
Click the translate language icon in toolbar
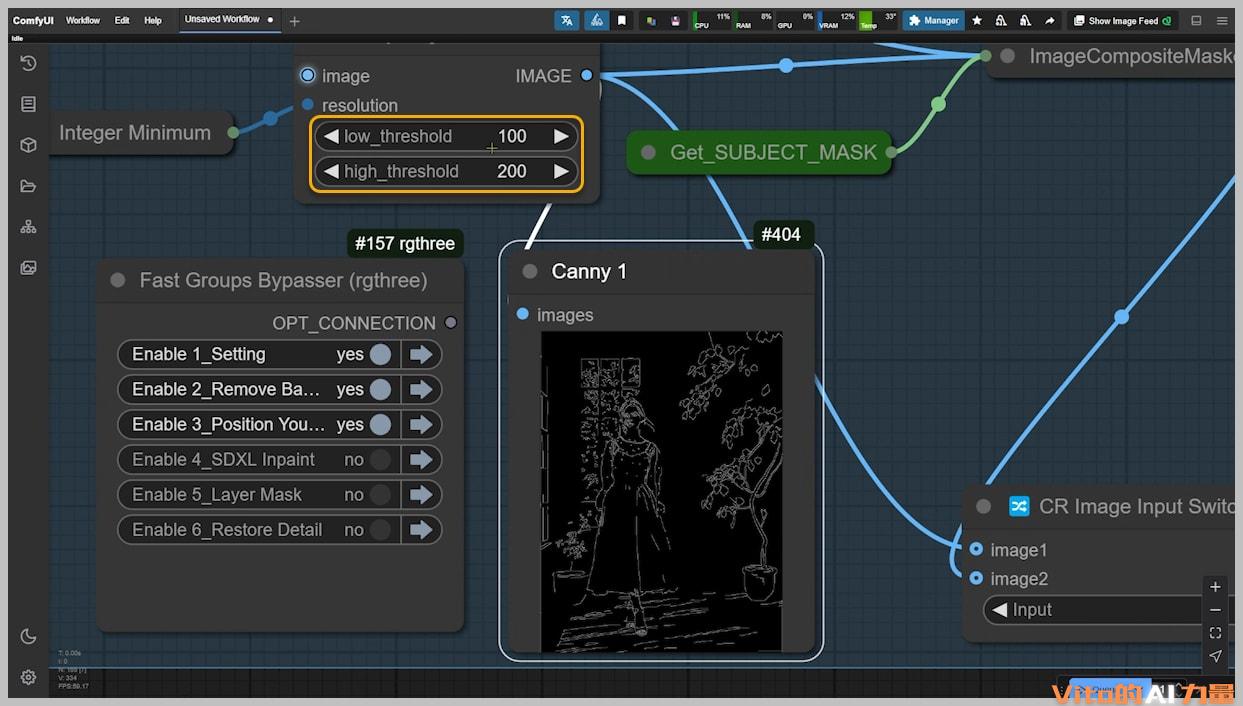(567, 20)
